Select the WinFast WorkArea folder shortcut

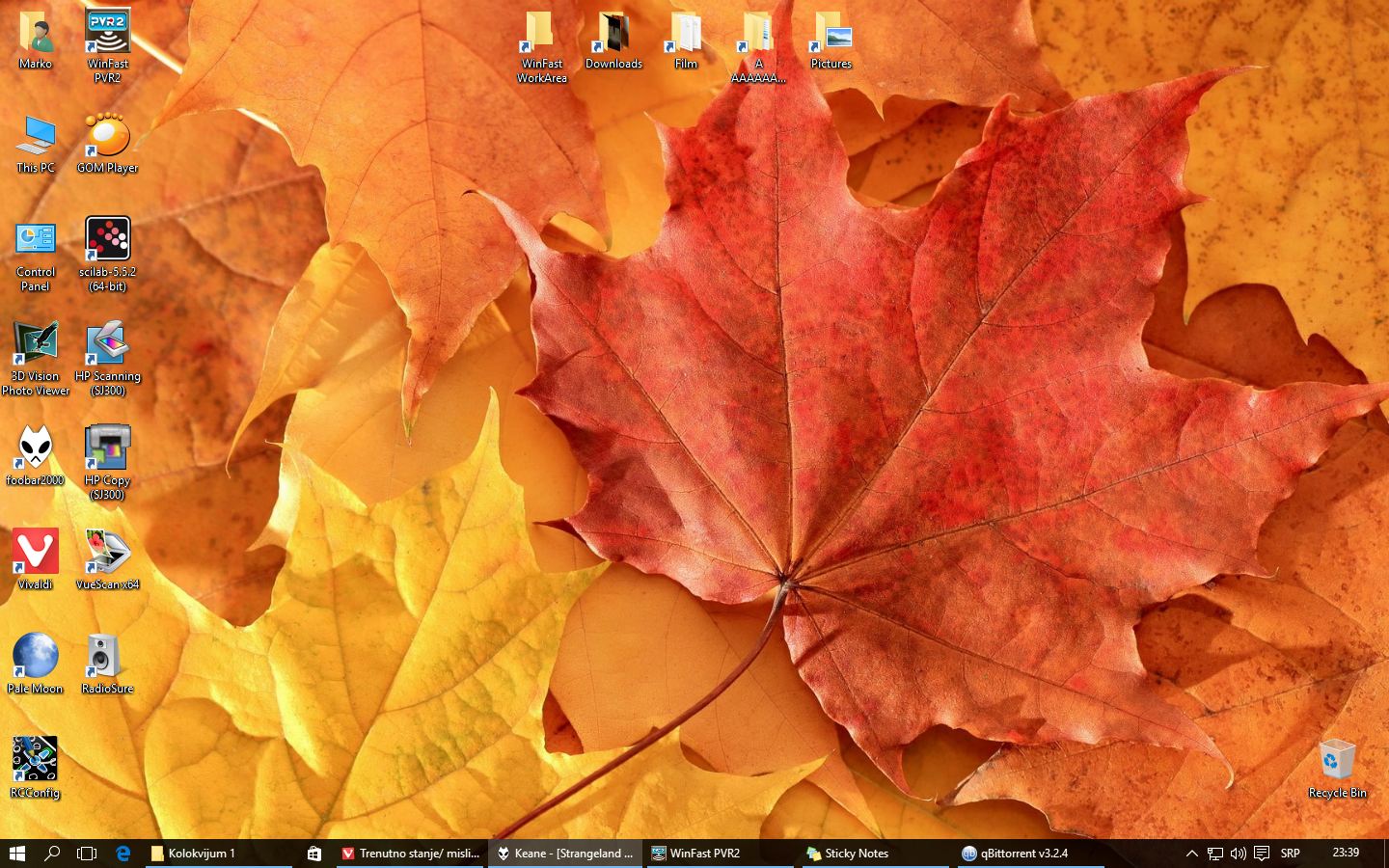pos(542,46)
